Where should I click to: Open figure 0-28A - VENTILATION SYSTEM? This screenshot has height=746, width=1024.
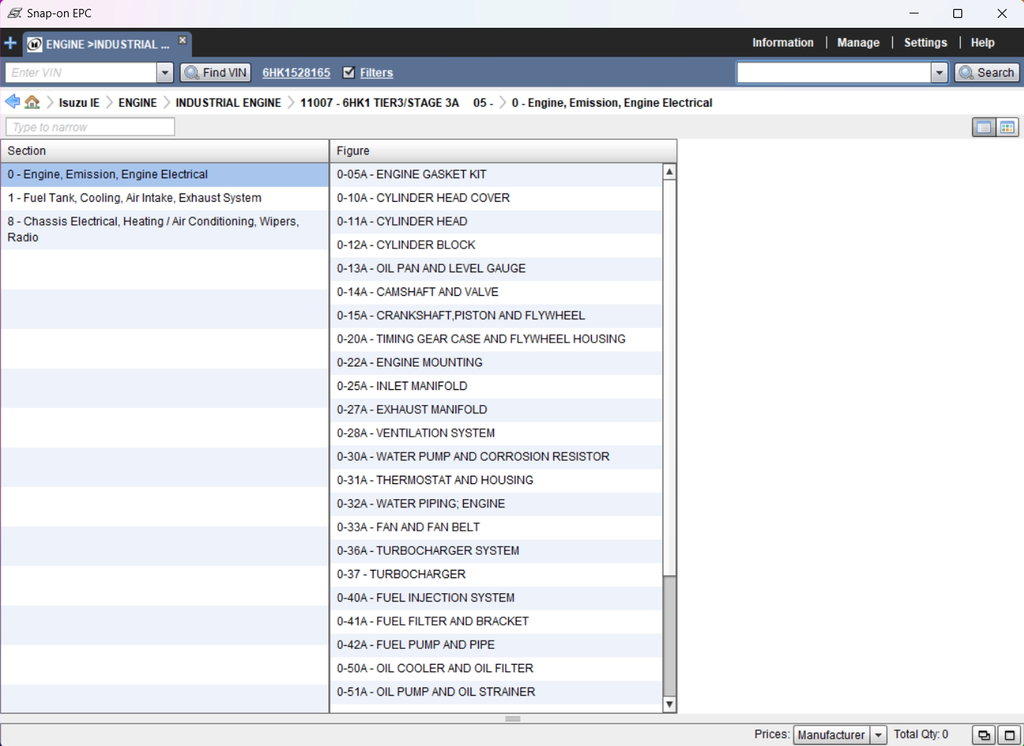pos(496,433)
